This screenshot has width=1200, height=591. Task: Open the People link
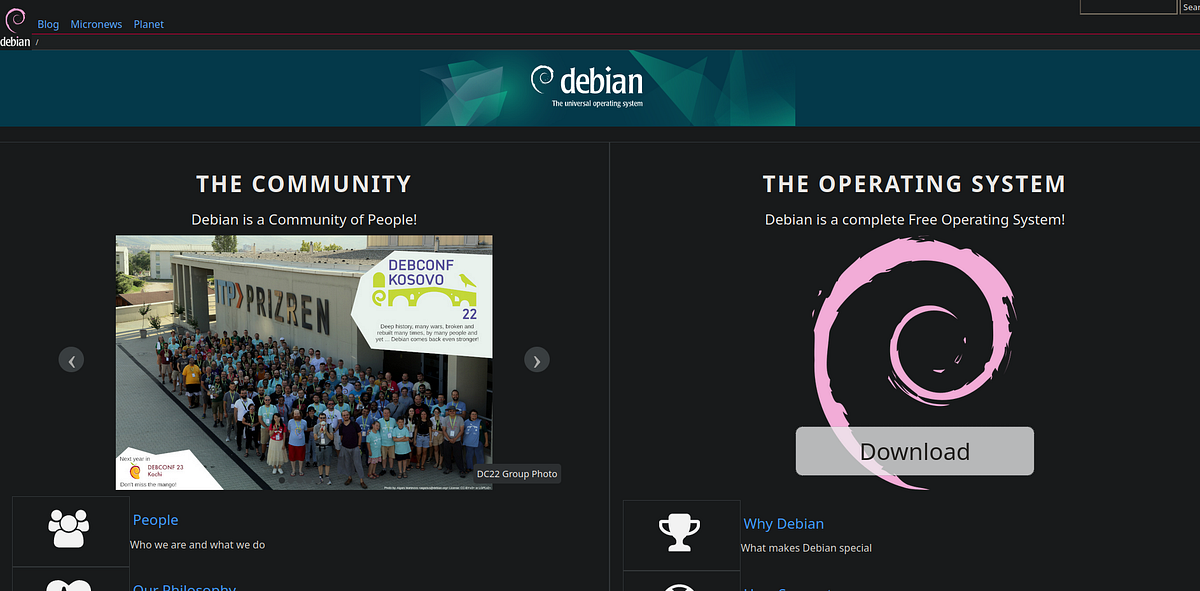click(x=155, y=520)
